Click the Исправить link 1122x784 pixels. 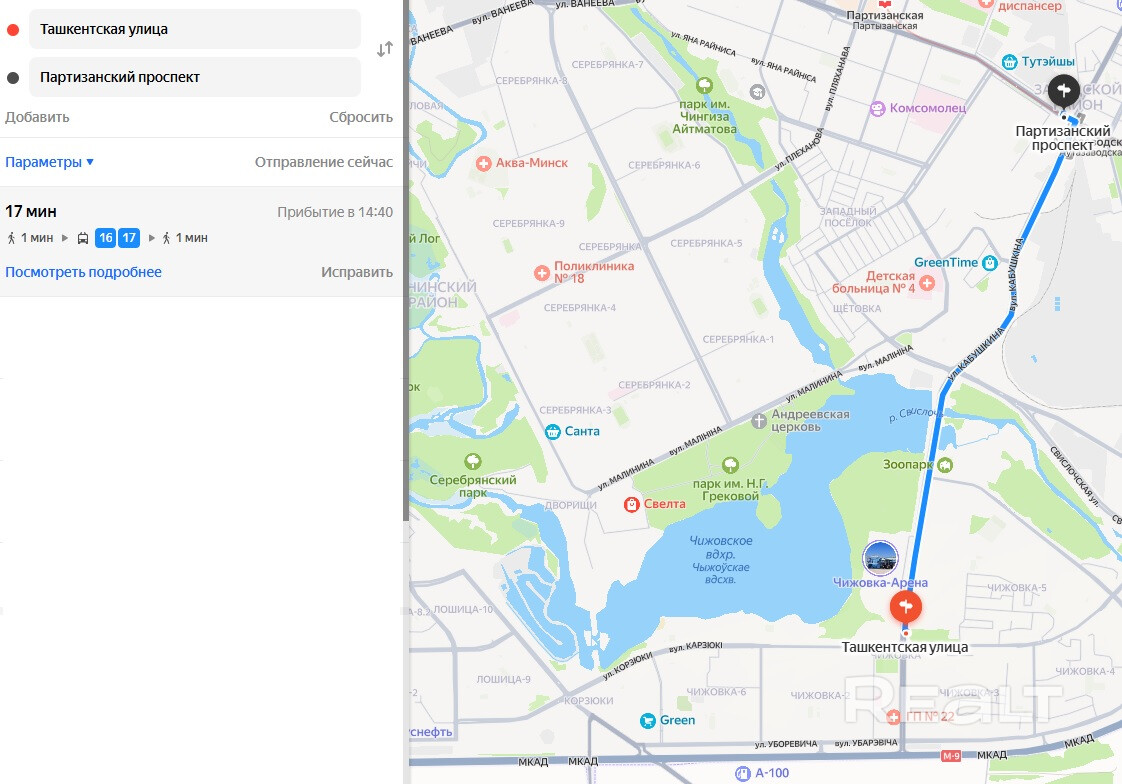click(356, 272)
